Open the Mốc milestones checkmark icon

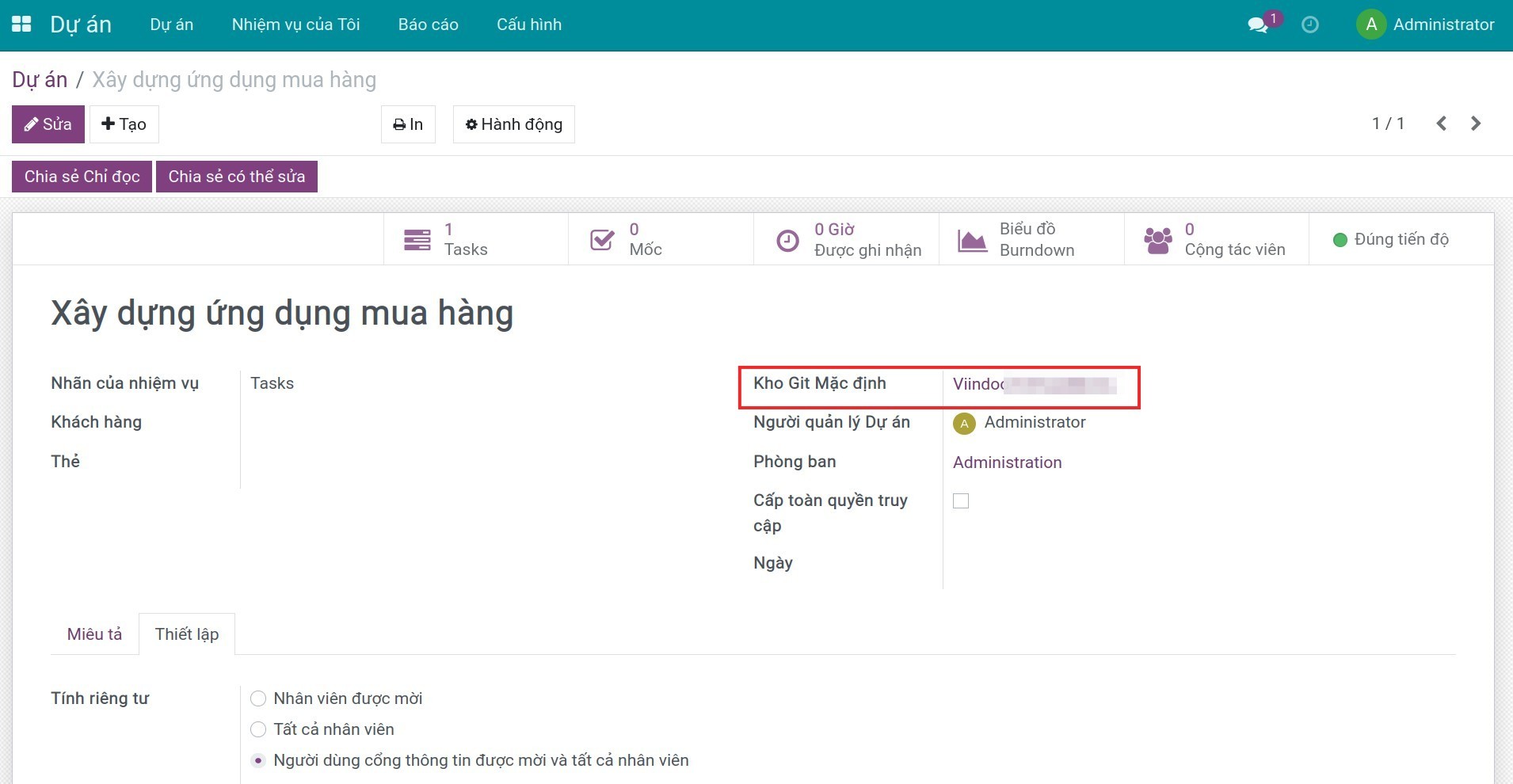[602, 239]
